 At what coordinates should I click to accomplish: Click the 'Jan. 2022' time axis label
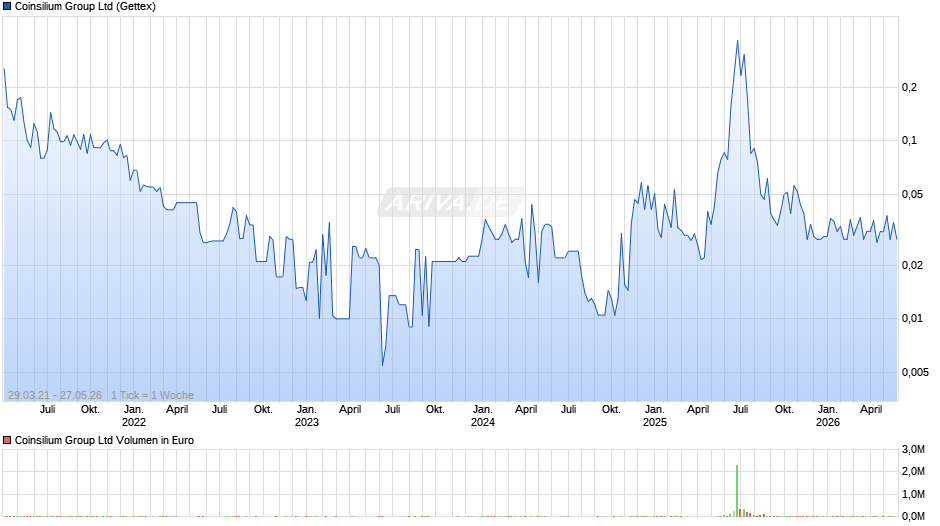(134, 416)
